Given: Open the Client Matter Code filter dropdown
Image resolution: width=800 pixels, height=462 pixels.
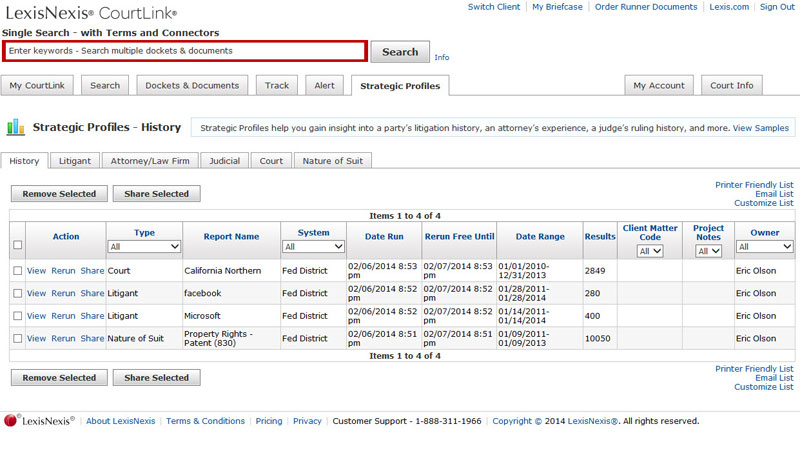Looking at the screenshot, I should point(650,251).
